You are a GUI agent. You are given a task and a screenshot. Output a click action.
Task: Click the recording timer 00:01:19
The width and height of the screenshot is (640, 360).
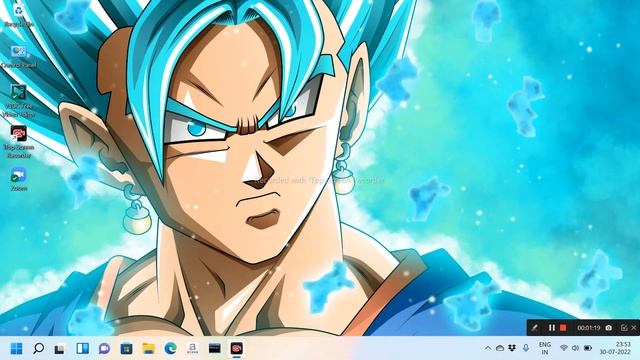(x=589, y=328)
